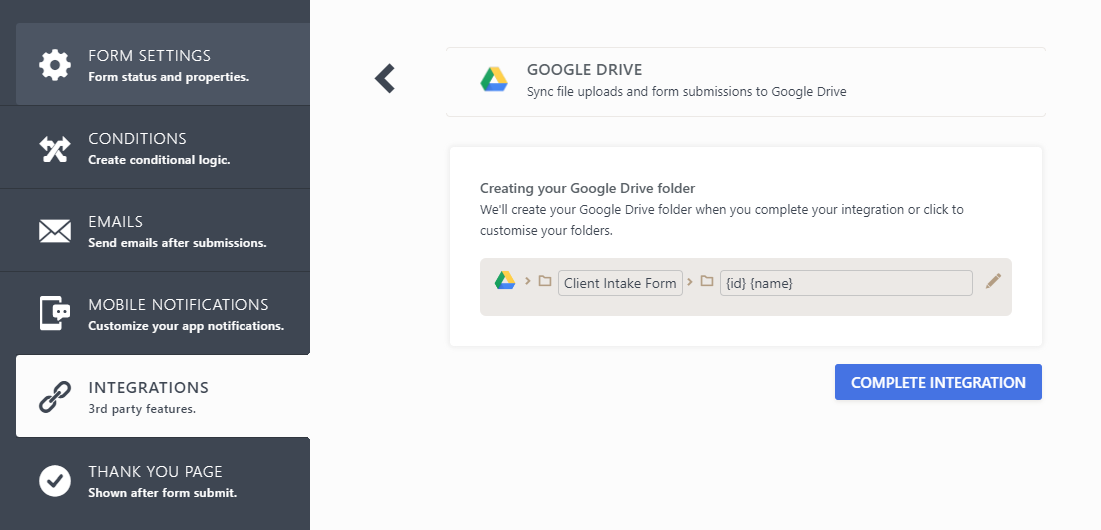
Task: Click the Form Settings gear icon
Action: click(x=55, y=65)
